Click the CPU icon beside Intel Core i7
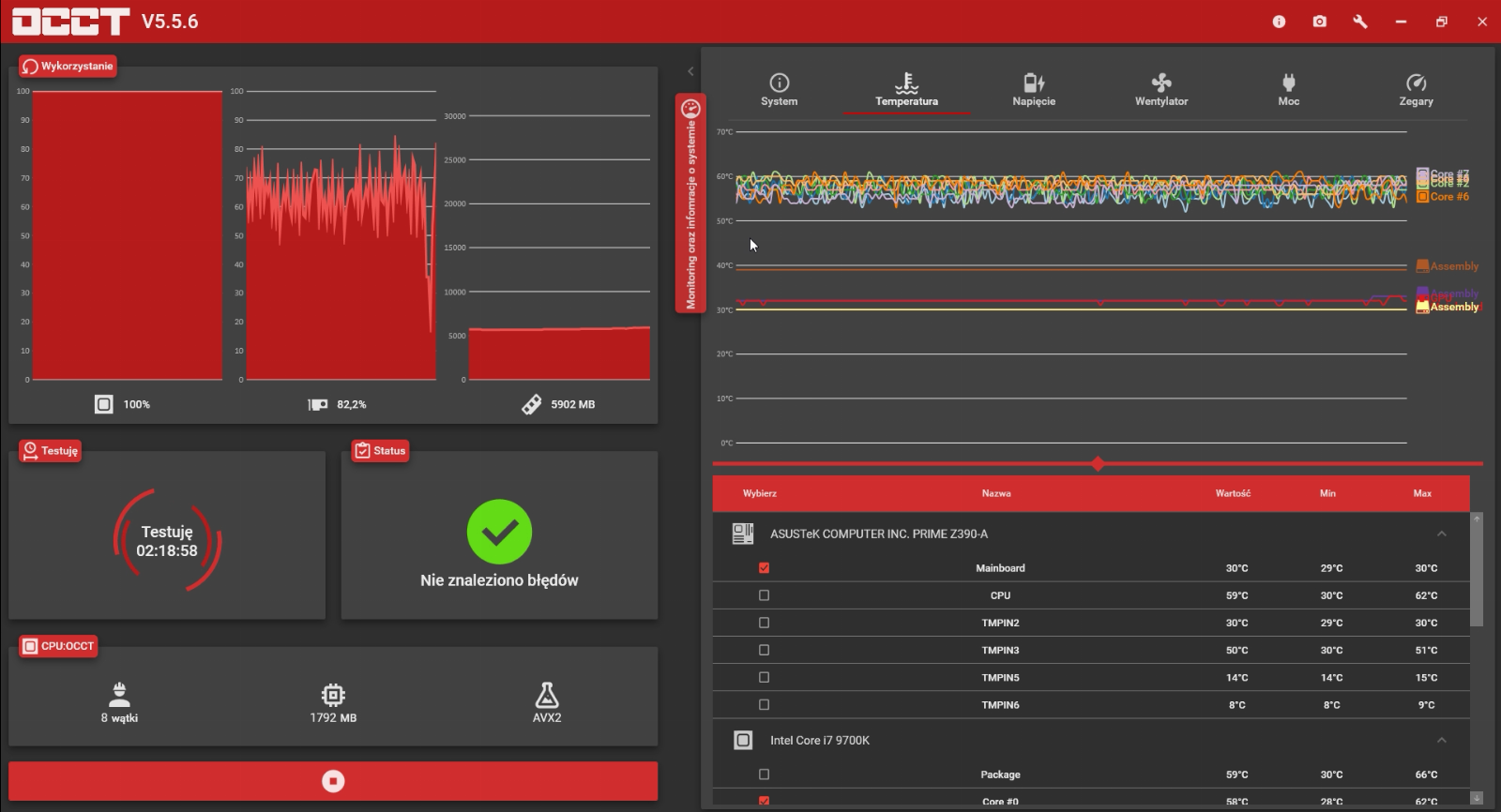 click(743, 740)
